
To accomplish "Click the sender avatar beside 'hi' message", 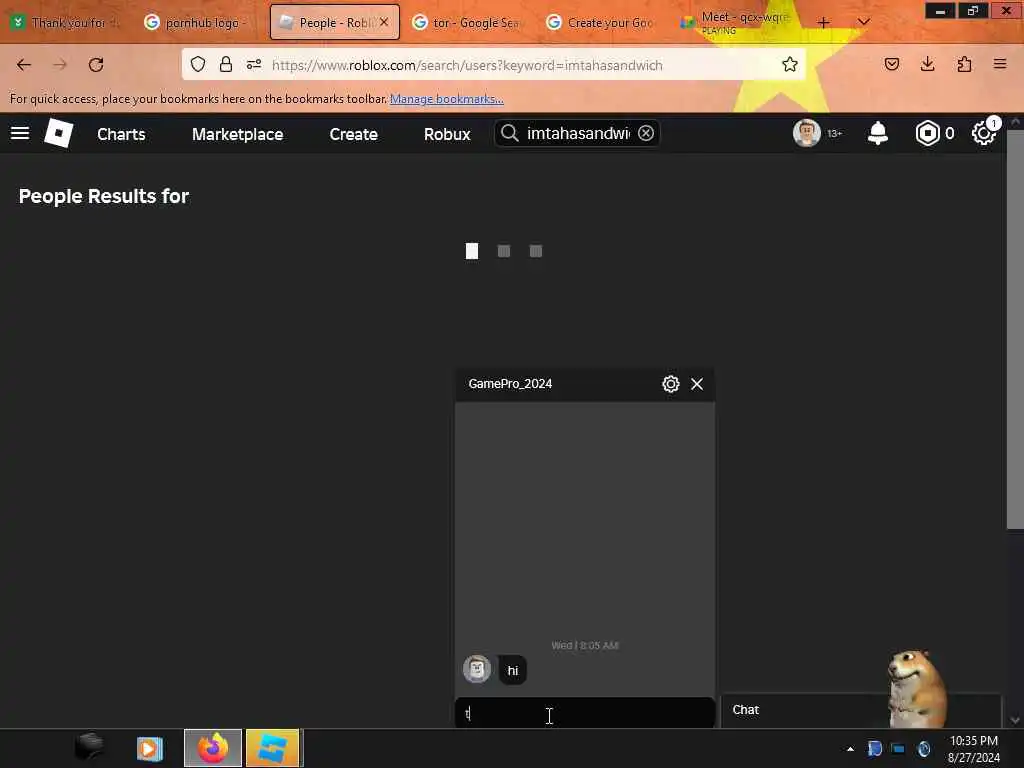I will tap(477, 669).
